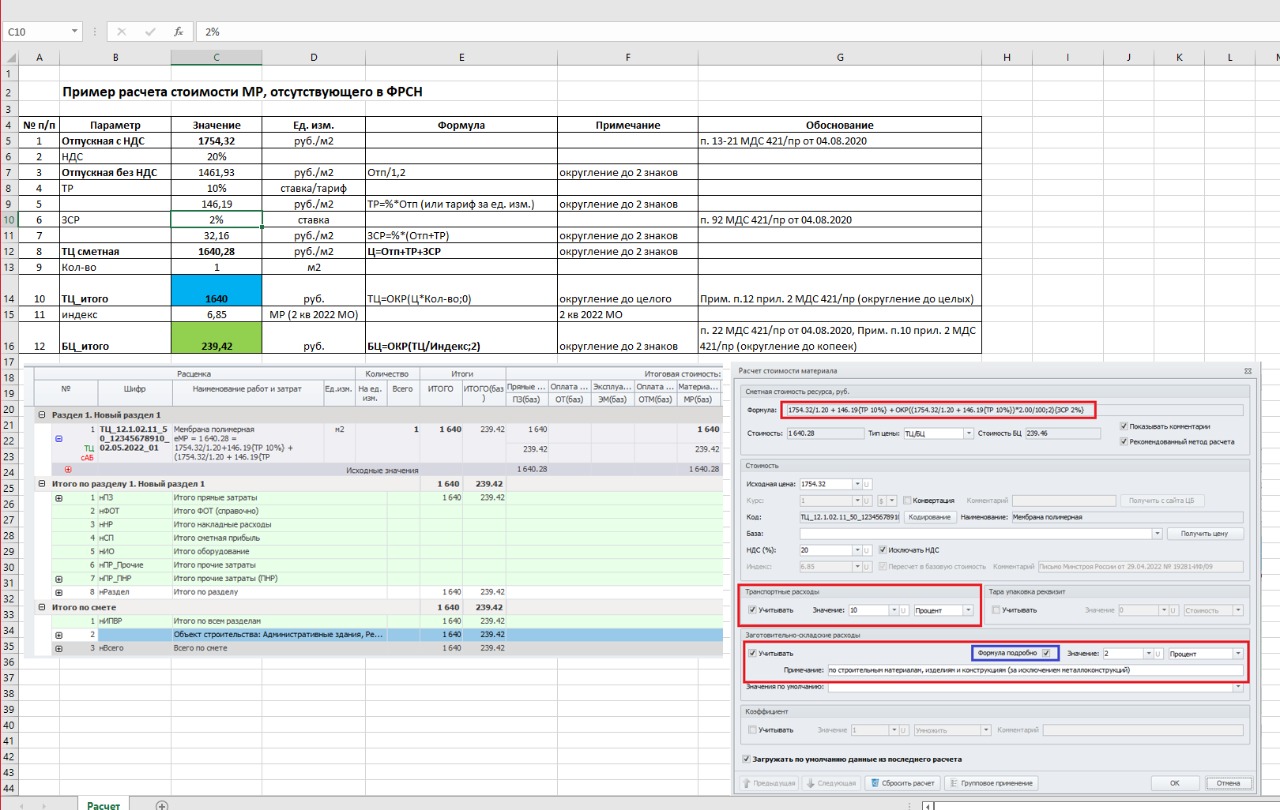
Task: Toggle the Показывать комментарии checkbox
Action: point(1125,425)
